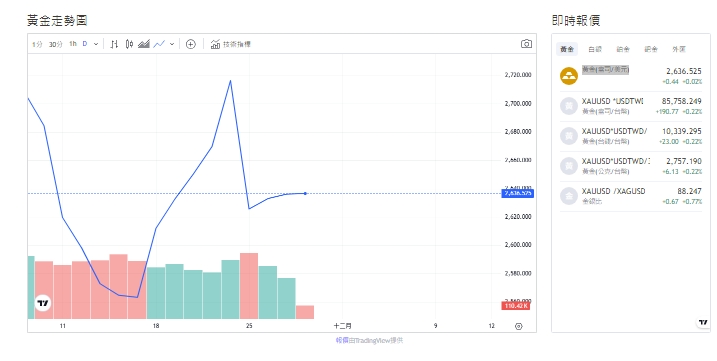
Task: Click the icon beside XAUUSD/XAGUSD row
Action: pos(569,196)
